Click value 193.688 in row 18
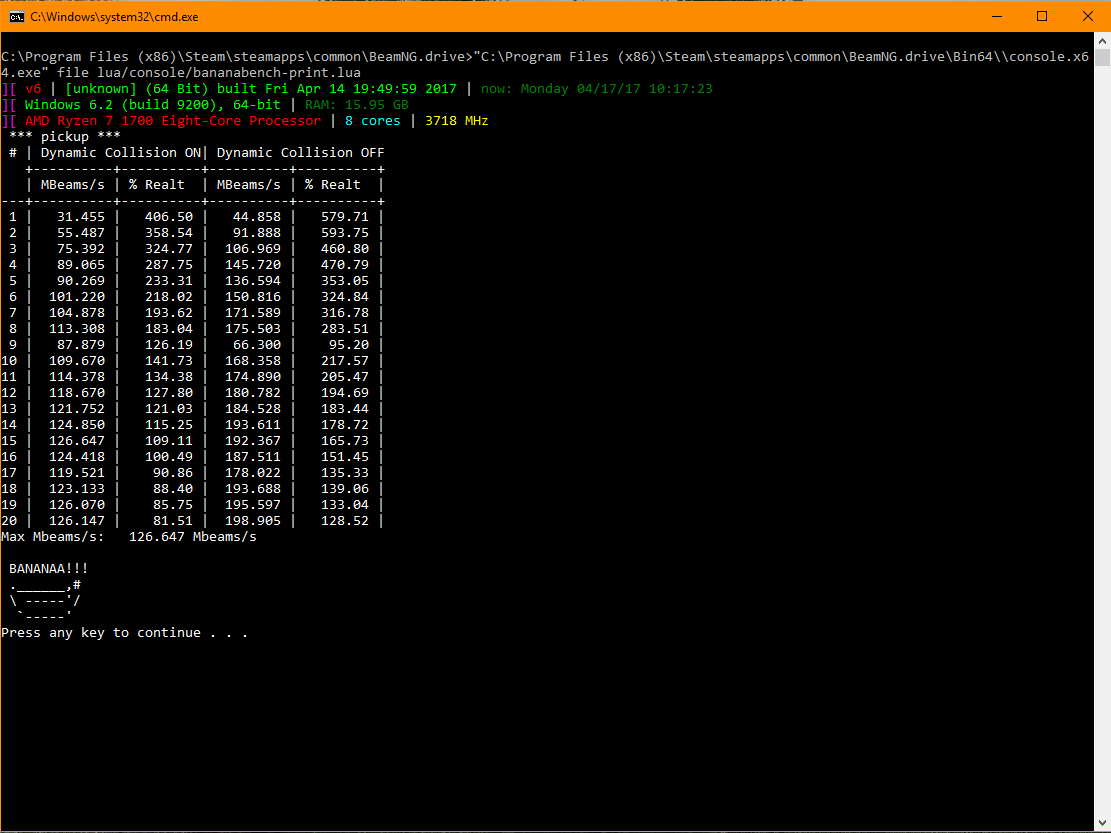1111x833 pixels. coord(253,489)
